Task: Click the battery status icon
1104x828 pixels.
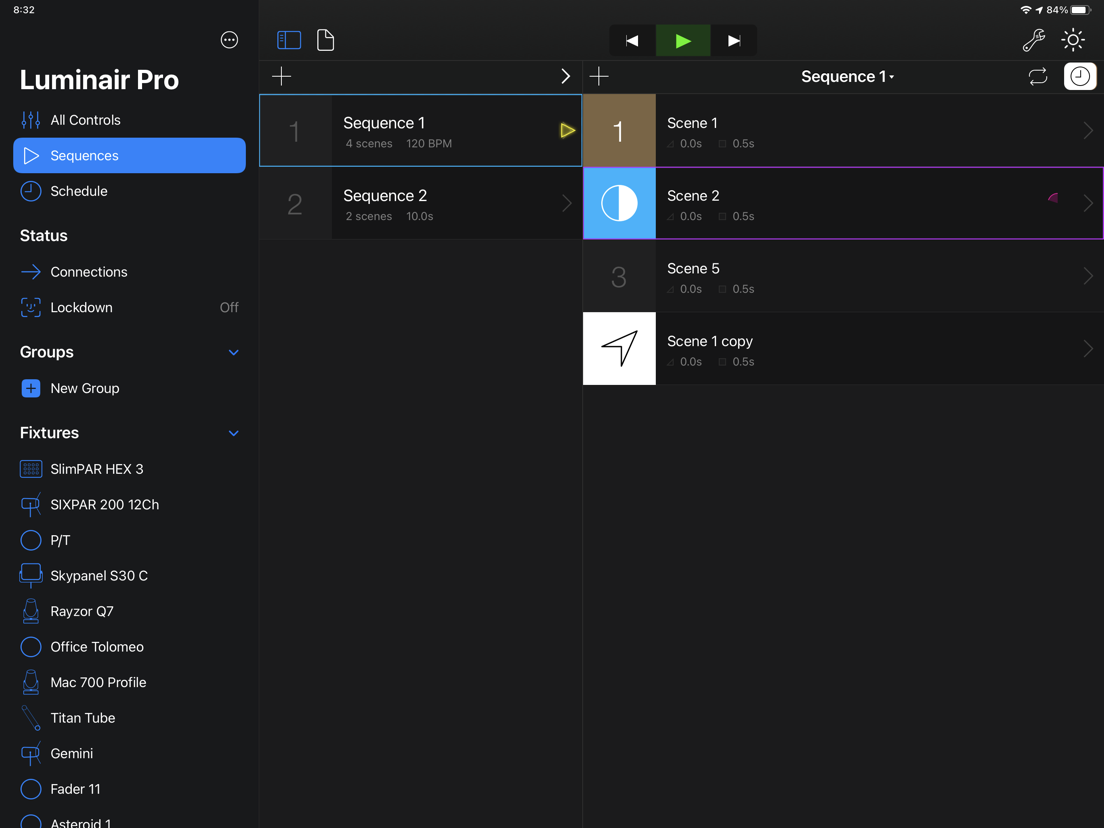Action: [1081, 10]
